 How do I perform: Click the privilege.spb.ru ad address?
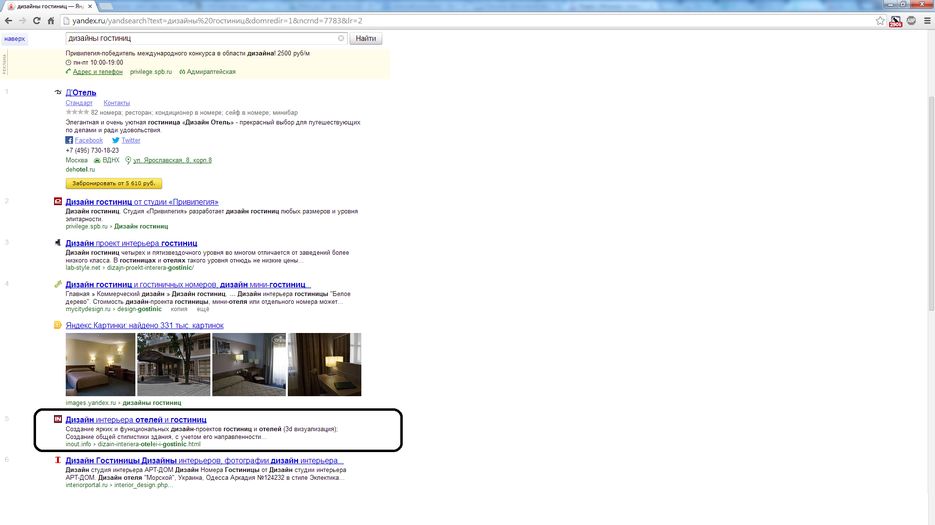coord(151,72)
